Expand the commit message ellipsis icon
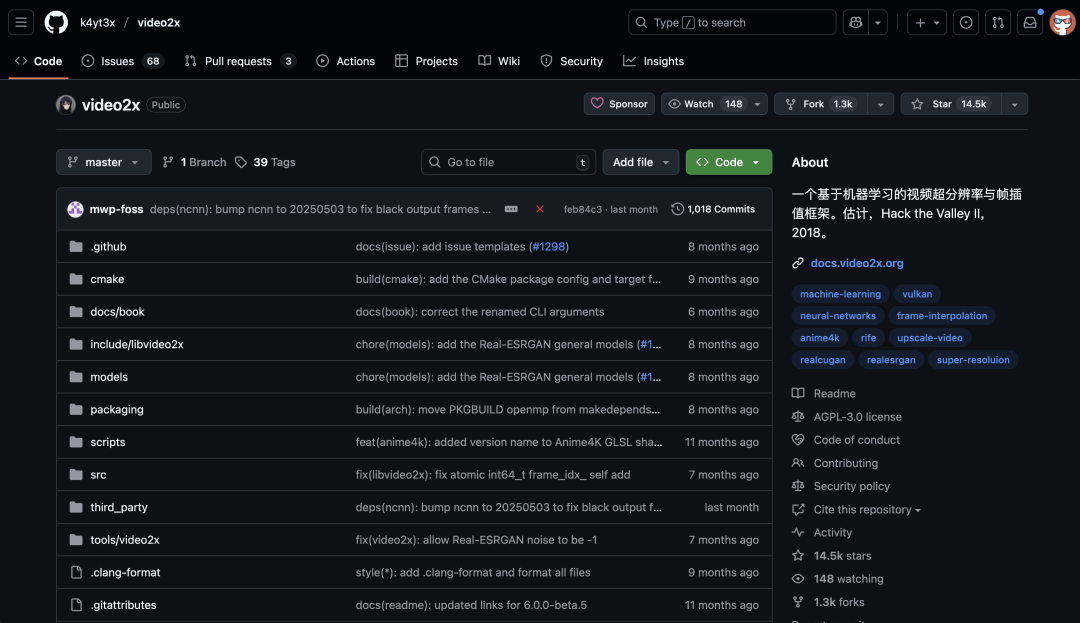This screenshot has height=623, width=1080. 511,209
